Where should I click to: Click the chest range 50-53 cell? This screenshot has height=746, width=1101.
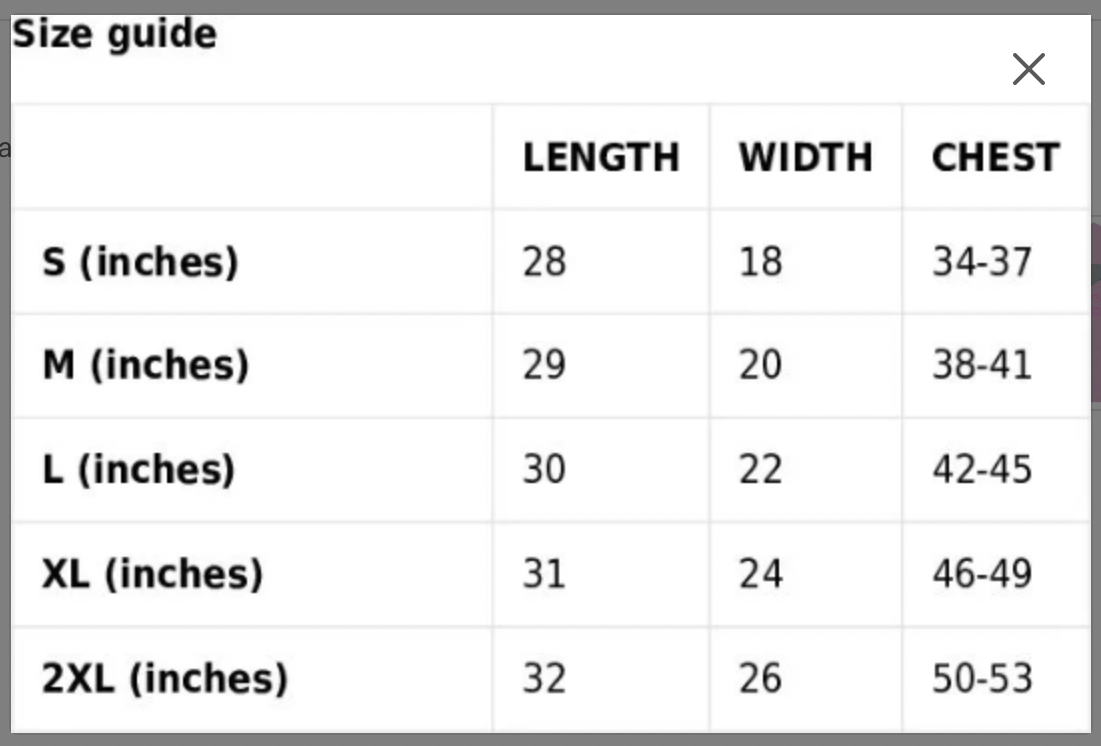pyautogui.click(x=981, y=678)
